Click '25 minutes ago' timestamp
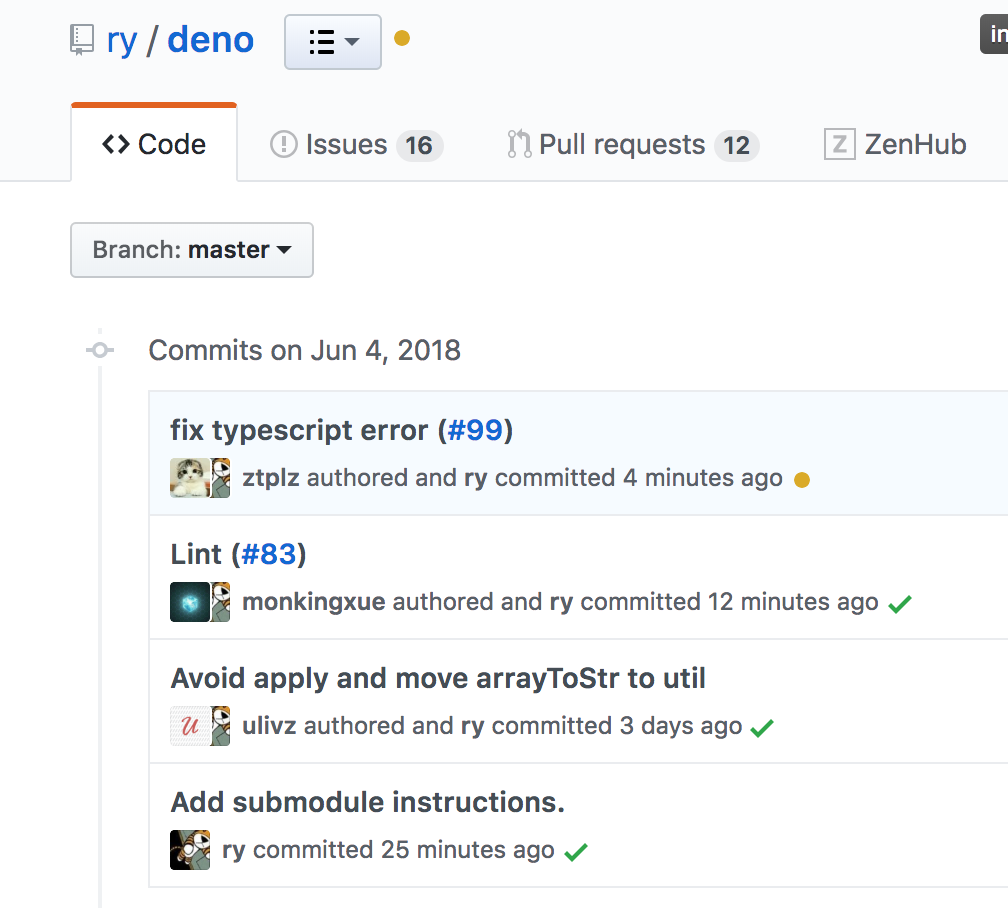Viewport: 1008px width, 908px height. tap(467, 850)
